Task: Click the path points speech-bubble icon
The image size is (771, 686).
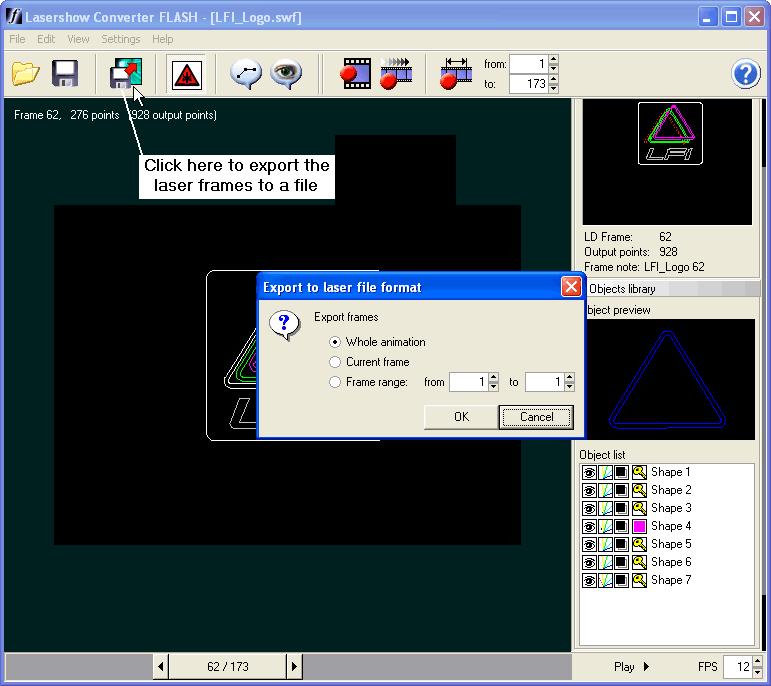Action: point(246,74)
